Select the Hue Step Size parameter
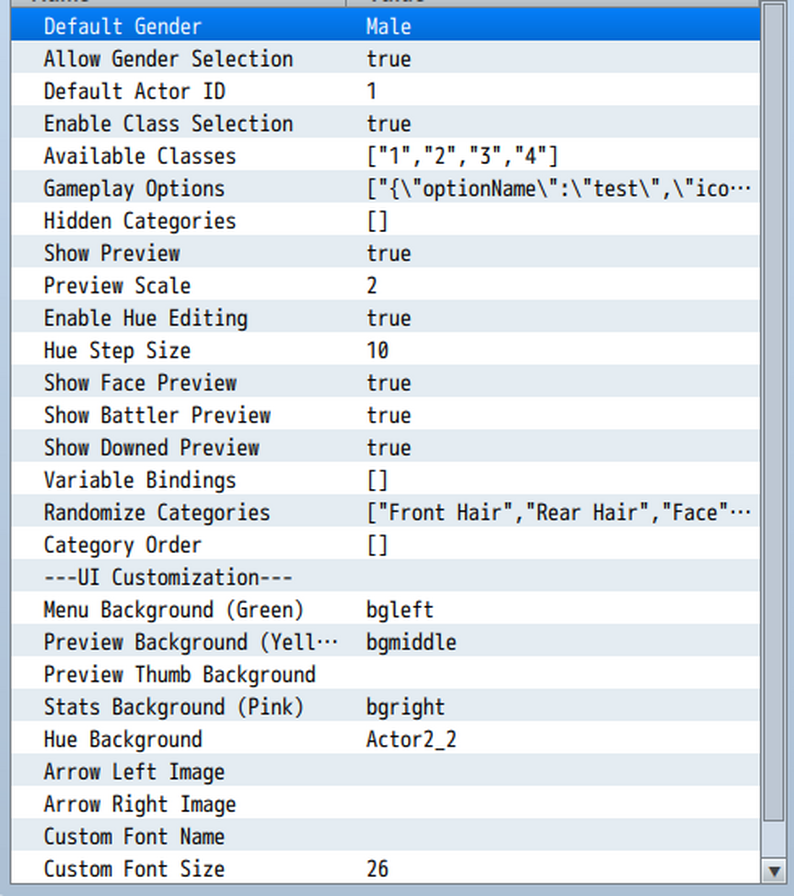Image resolution: width=794 pixels, height=896 pixels. pos(385,350)
